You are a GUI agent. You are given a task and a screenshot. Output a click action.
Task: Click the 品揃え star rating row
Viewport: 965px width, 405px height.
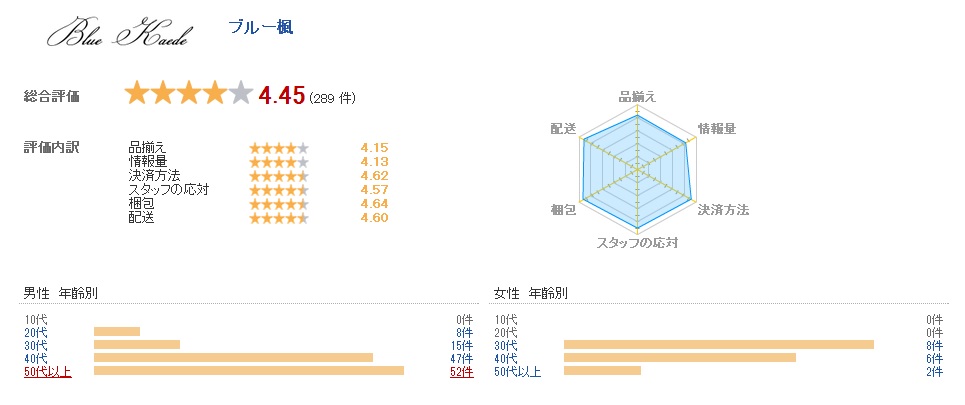pyautogui.click(x=278, y=148)
